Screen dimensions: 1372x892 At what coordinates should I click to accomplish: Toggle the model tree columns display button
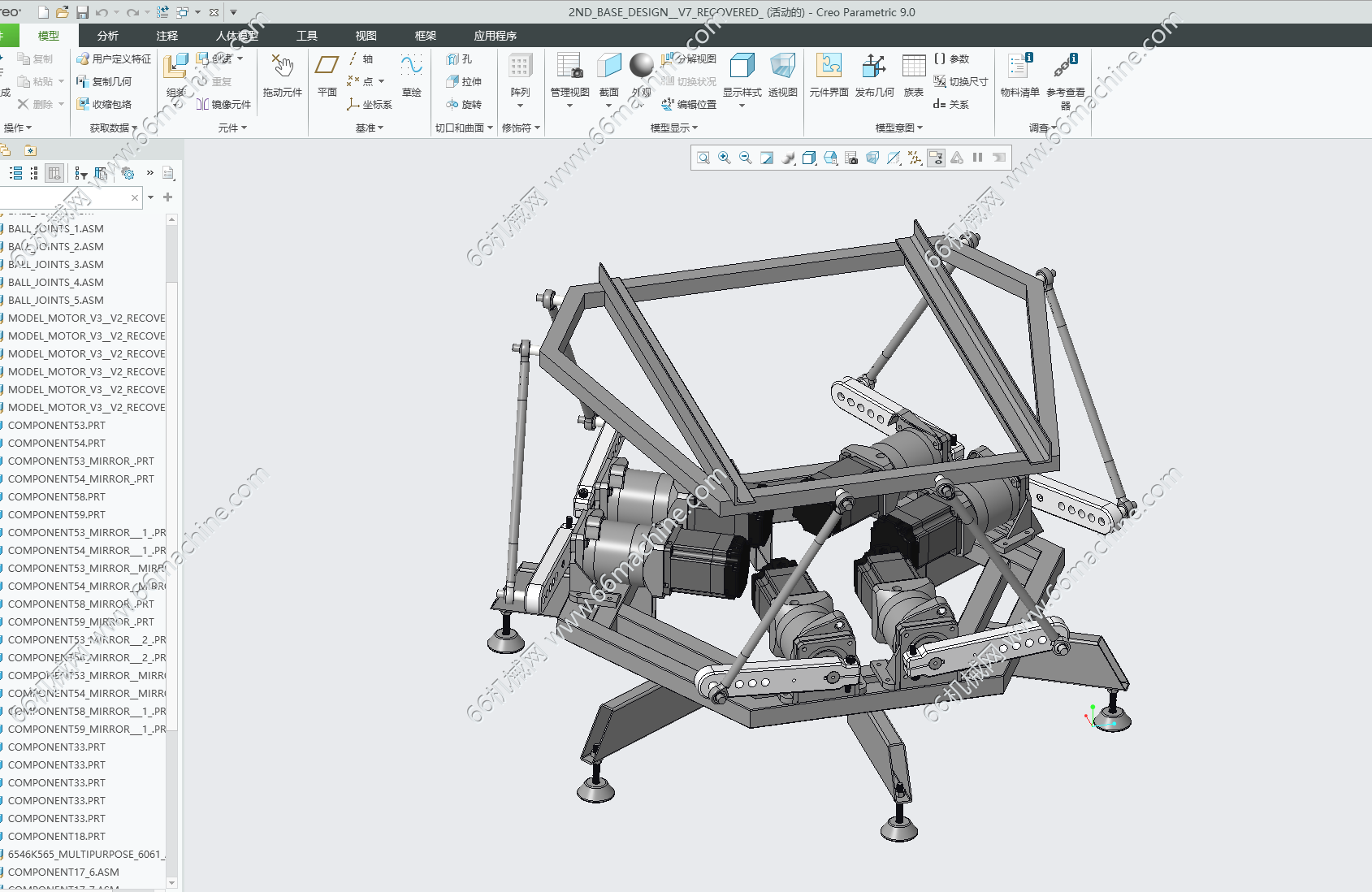(54, 173)
